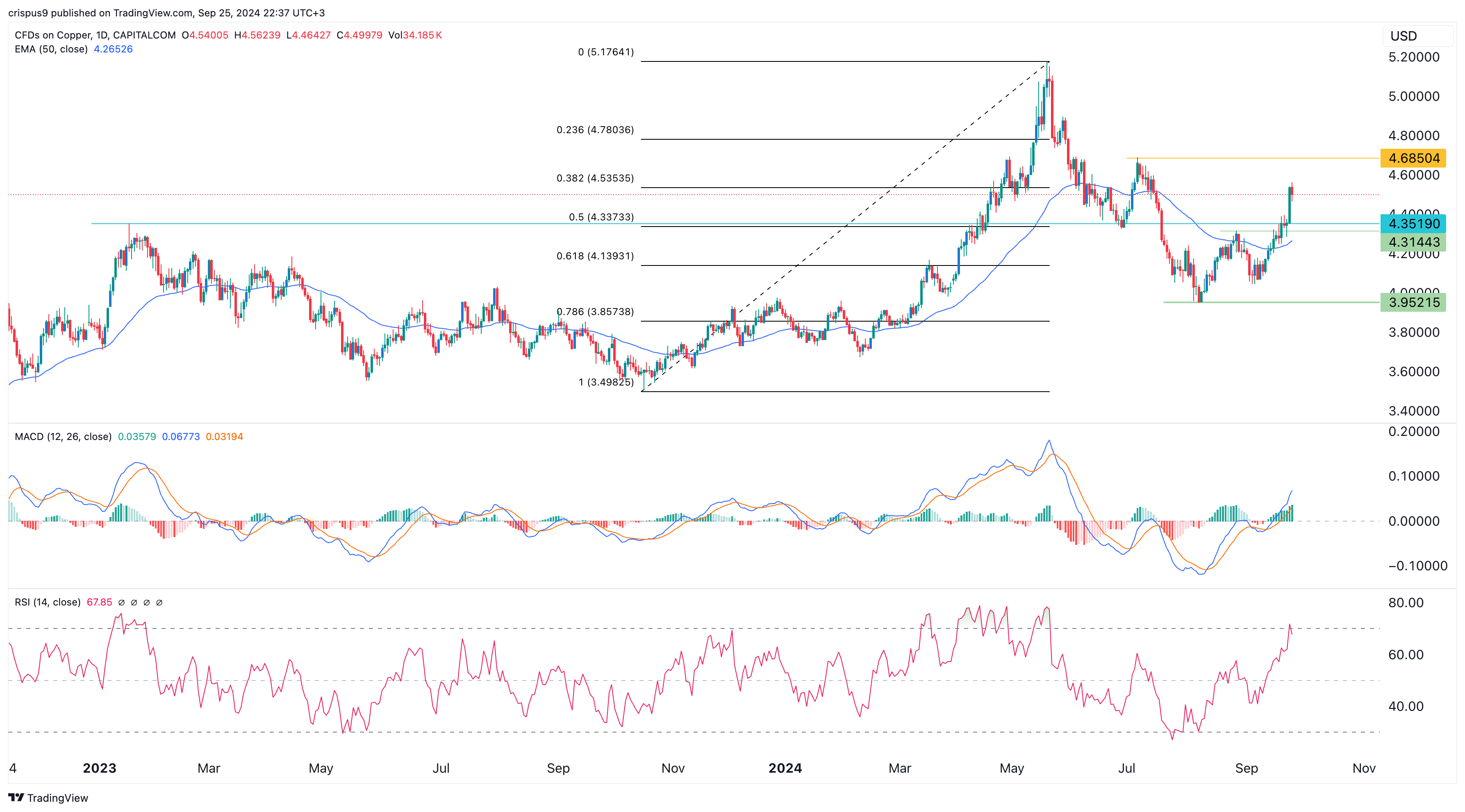Image resolution: width=1465 pixels, height=812 pixels.
Task: Click the 3.40000 price axis value
Action: (1414, 411)
